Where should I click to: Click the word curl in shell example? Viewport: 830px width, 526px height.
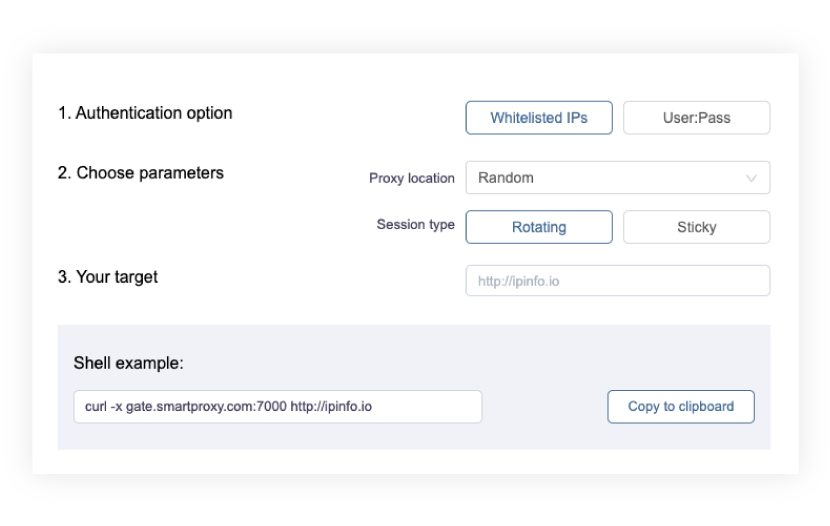[x=96, y=407]
